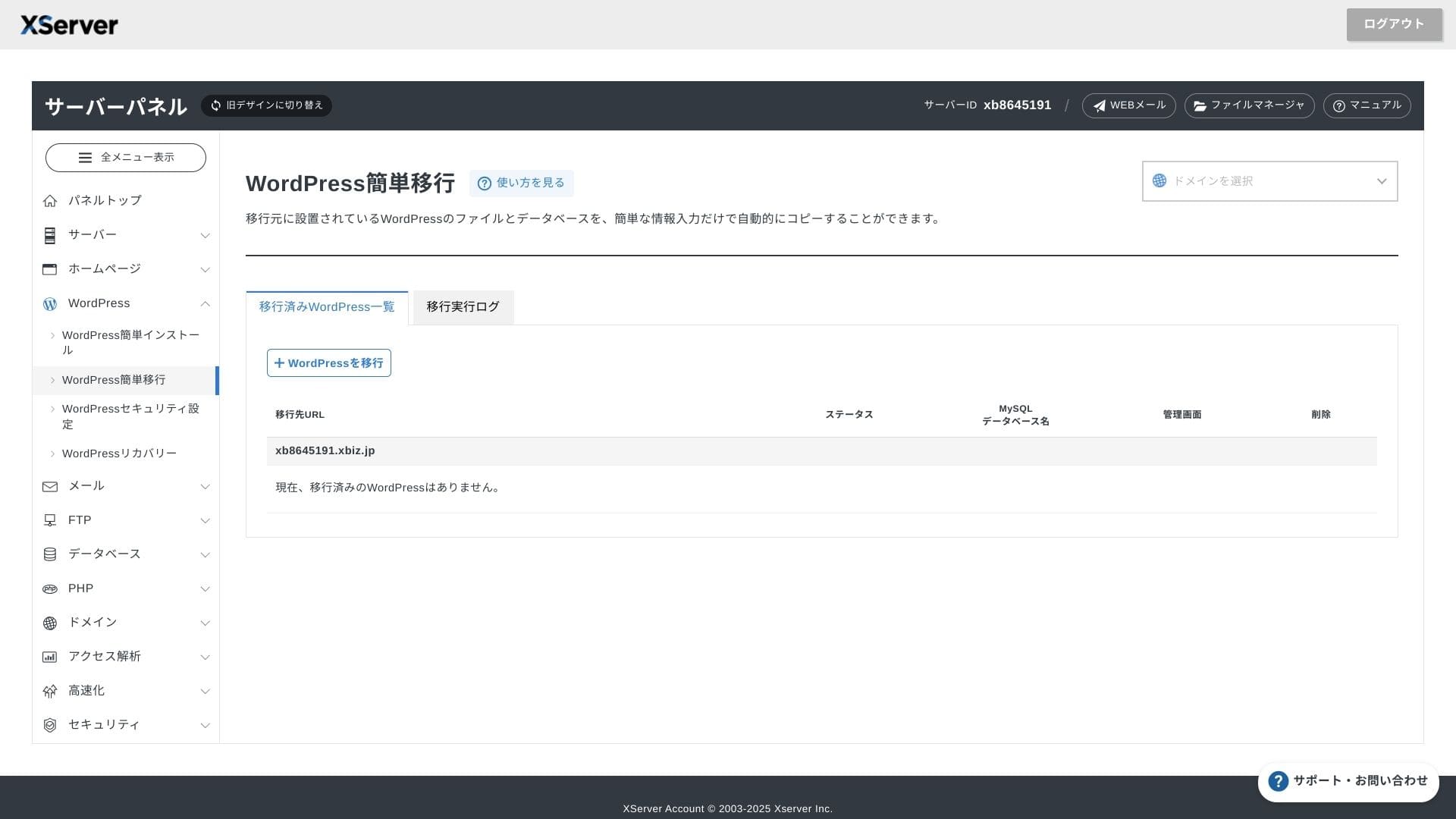Expand the FTP menu chevron
1456x819 pixels.
click(205, 521)
